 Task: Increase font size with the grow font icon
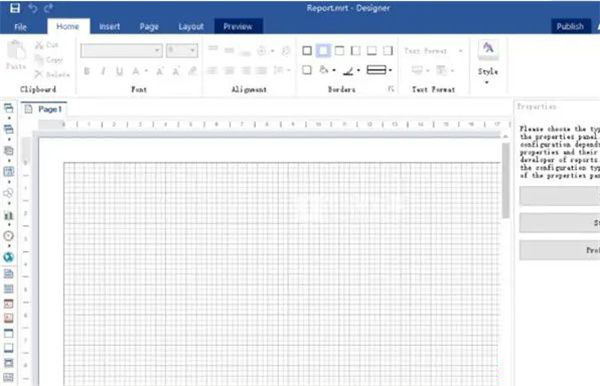160,71
